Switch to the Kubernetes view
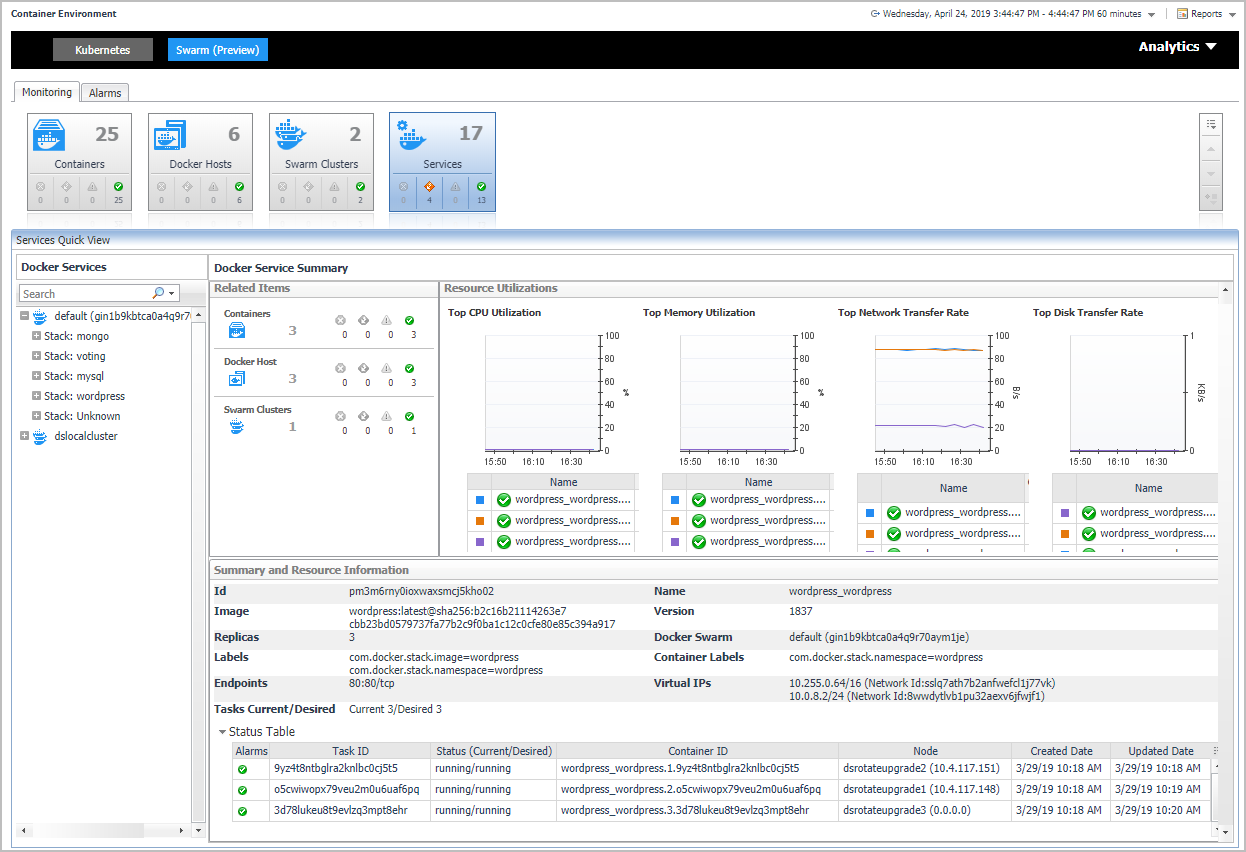Screen dimensions: 1246x852 click(103, 50)
